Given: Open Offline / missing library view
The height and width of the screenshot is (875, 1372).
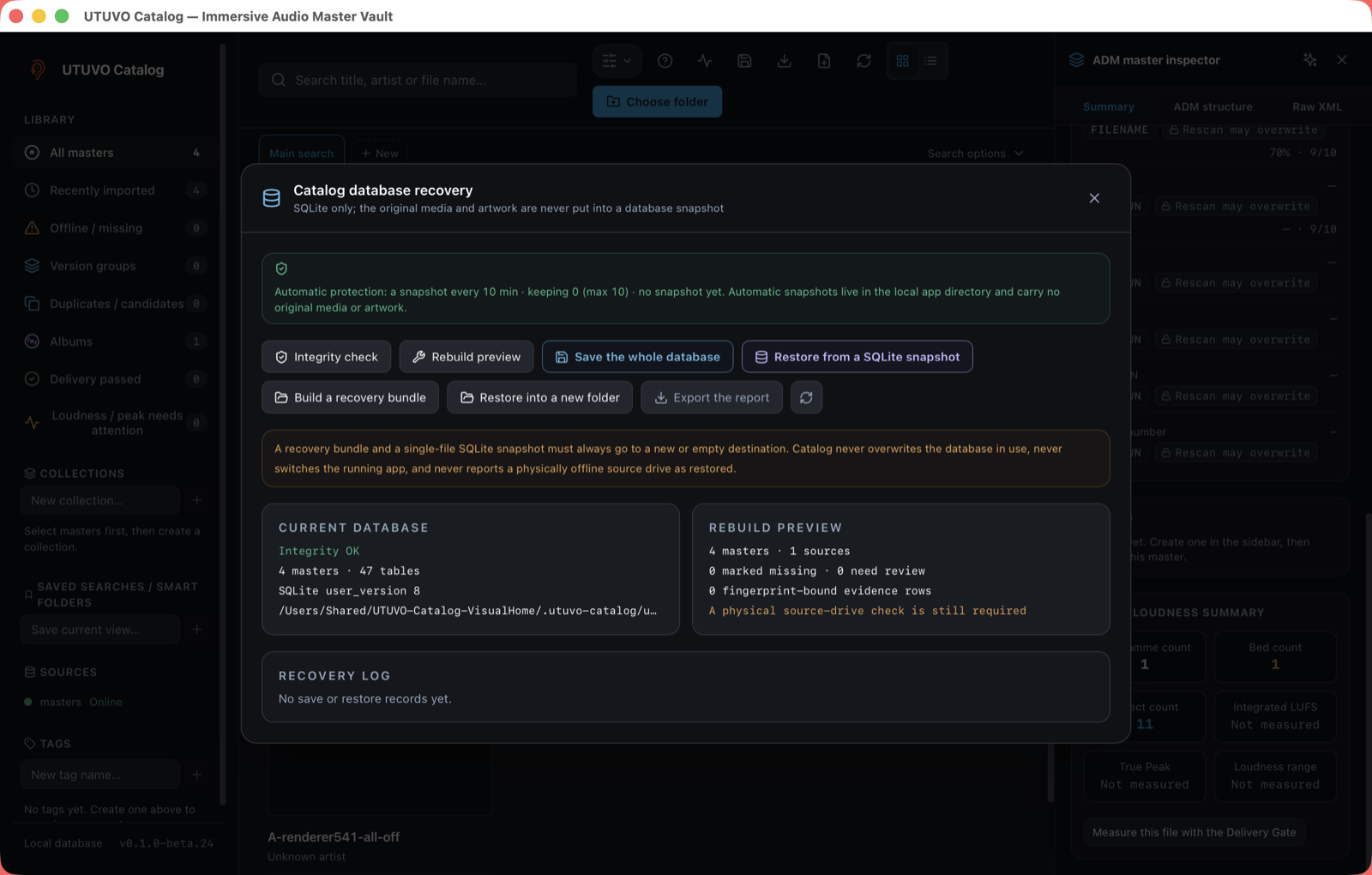Looking at the screenshot, I should tap(116, 228).
